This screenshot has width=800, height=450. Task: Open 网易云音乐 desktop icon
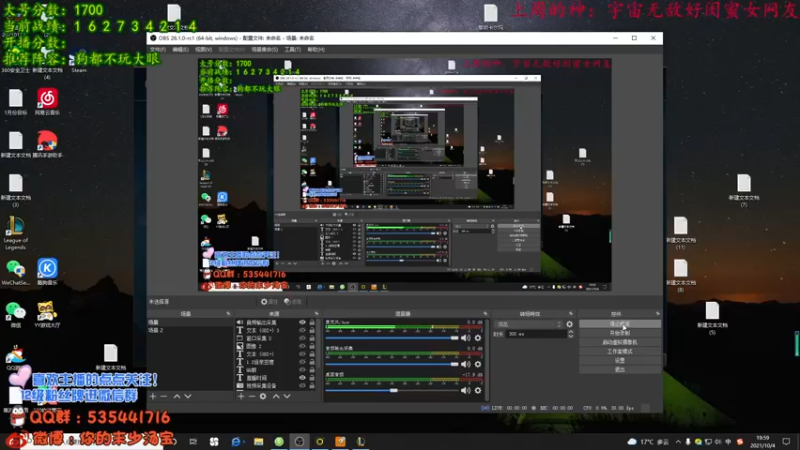[x=47, y=101]
